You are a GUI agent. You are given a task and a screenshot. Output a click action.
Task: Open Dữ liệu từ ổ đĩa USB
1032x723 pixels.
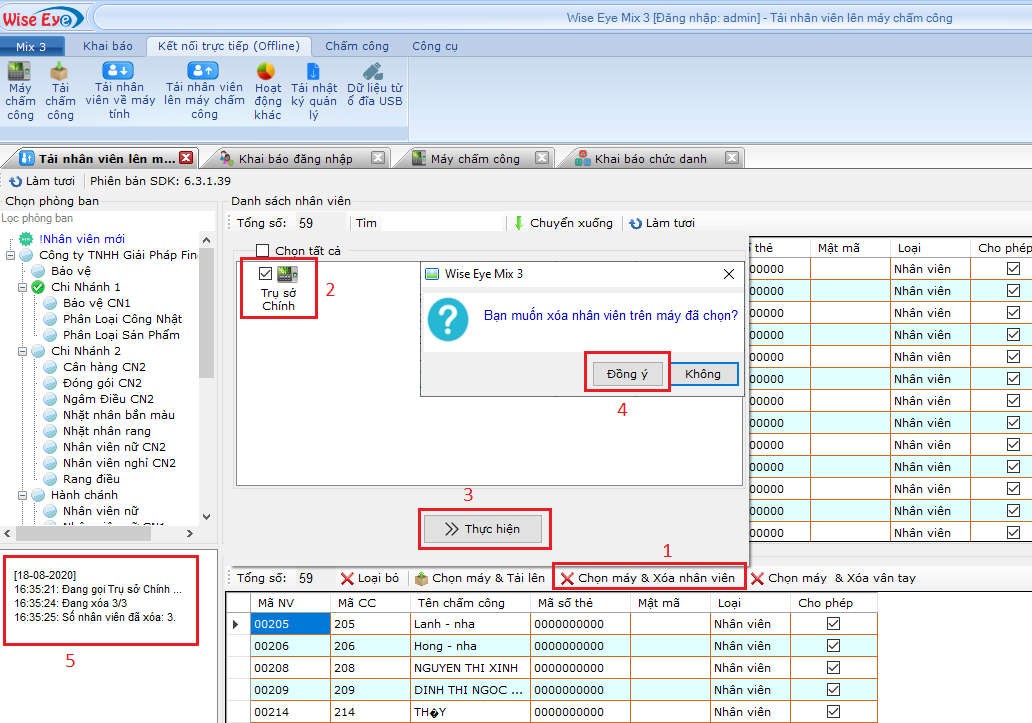[x=373, y=71]
